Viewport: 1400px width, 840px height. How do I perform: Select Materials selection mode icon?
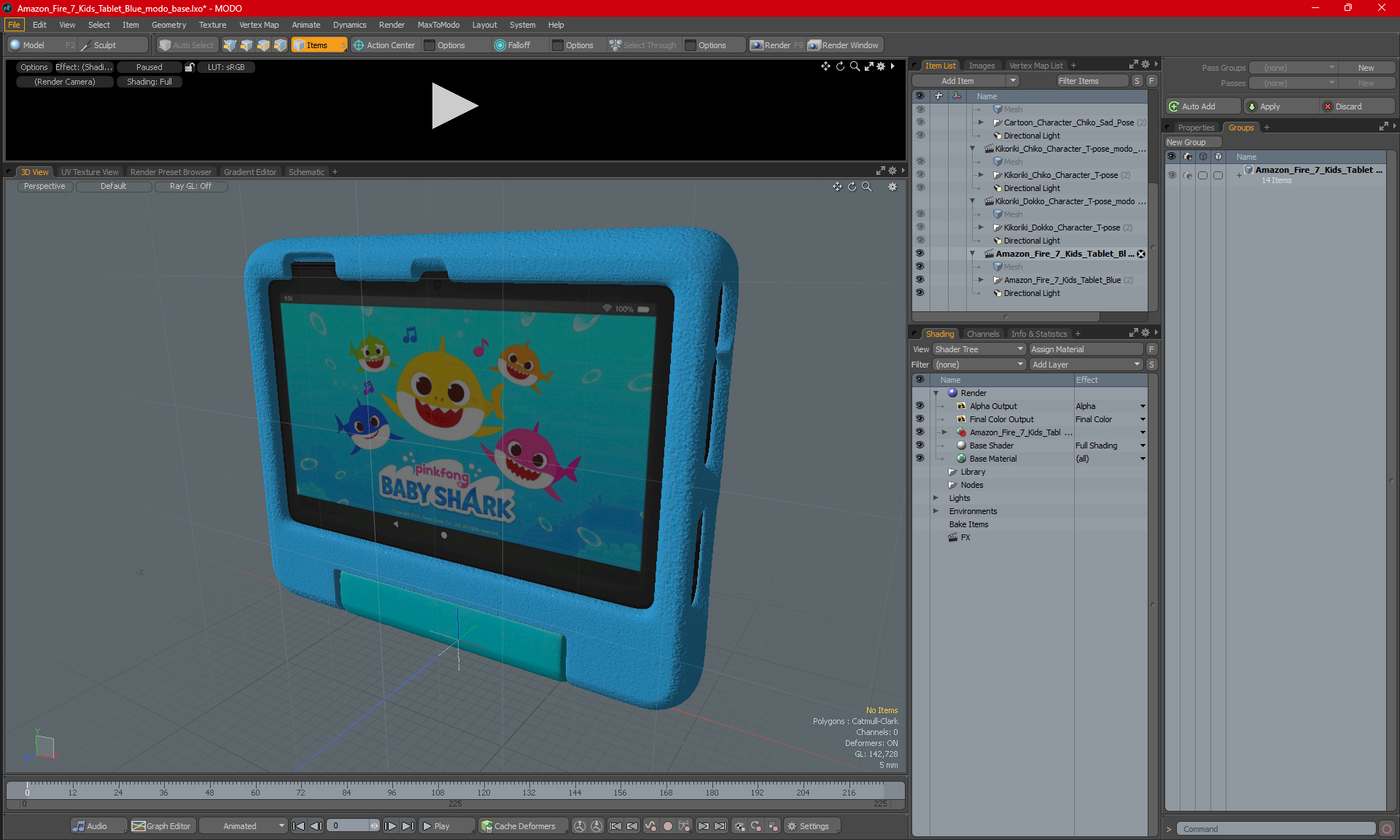point(280,45)
